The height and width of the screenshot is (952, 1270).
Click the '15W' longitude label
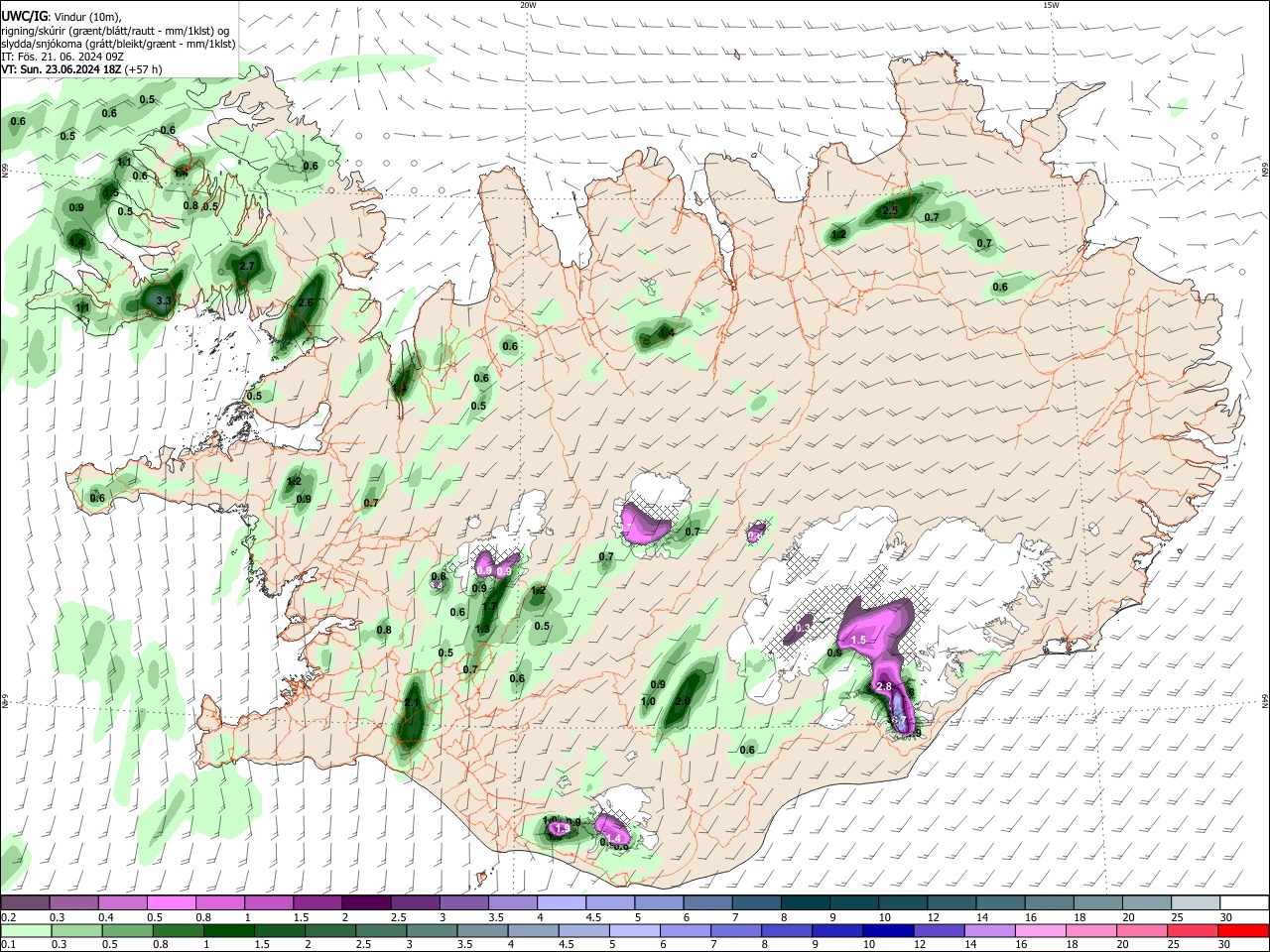[x=1051, y=5]
